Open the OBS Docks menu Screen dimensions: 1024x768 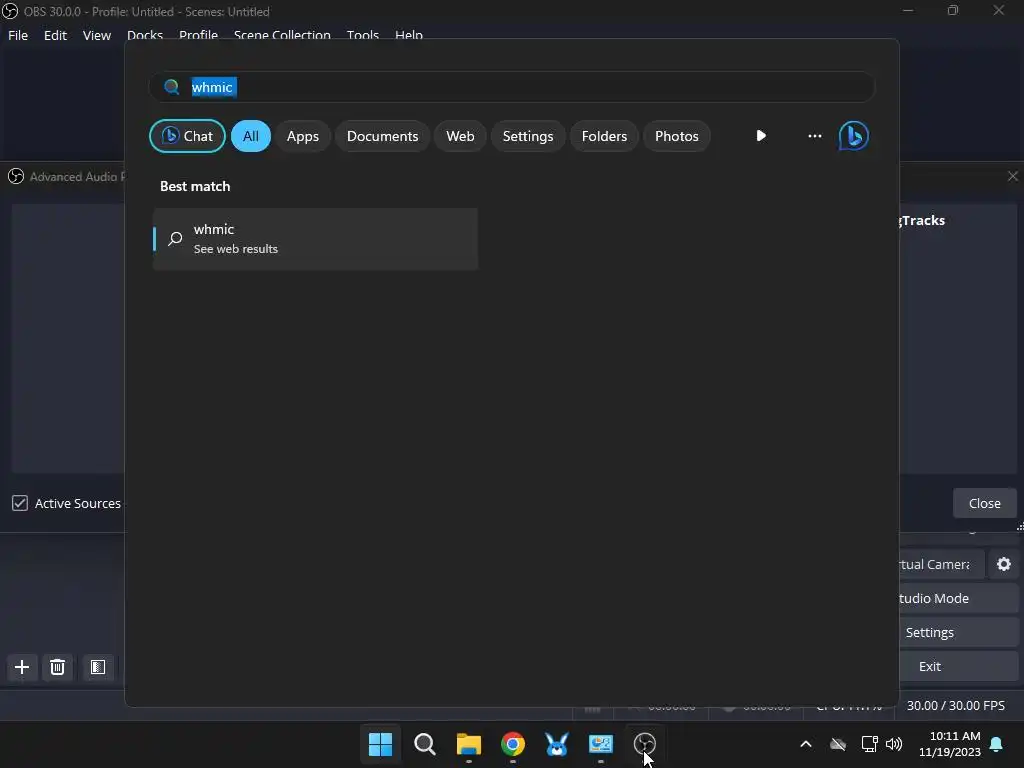[x=144, y=34]
